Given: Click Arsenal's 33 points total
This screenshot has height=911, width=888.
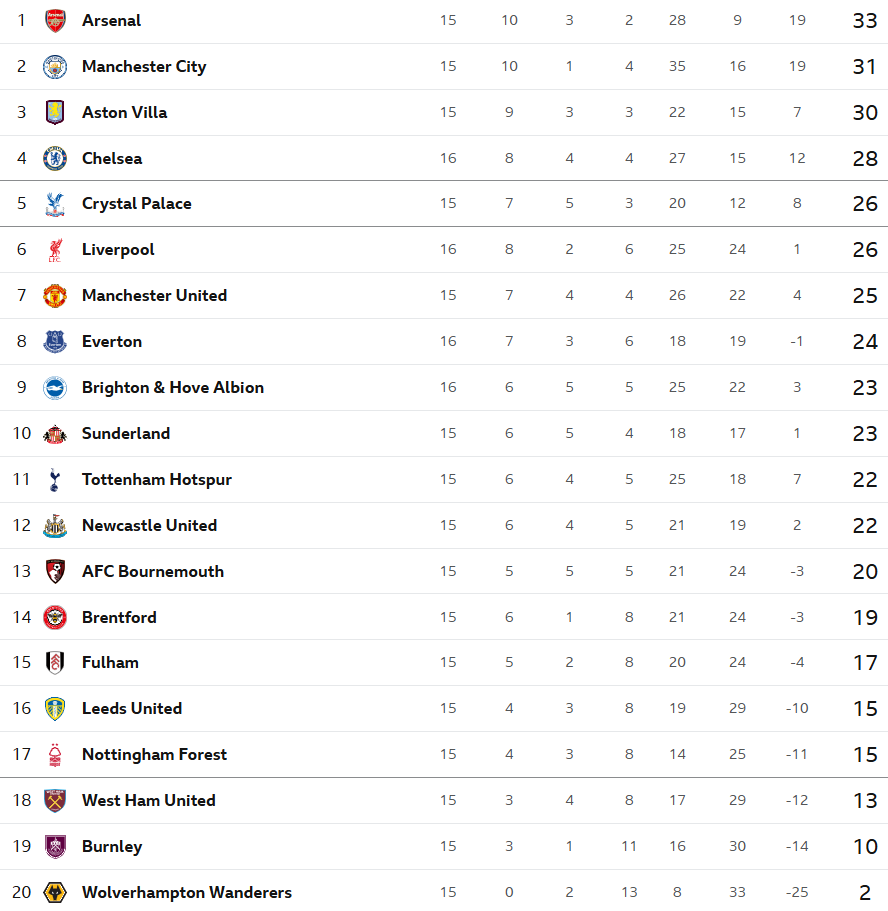Looking at the screenshot, I should pos(865,21).
